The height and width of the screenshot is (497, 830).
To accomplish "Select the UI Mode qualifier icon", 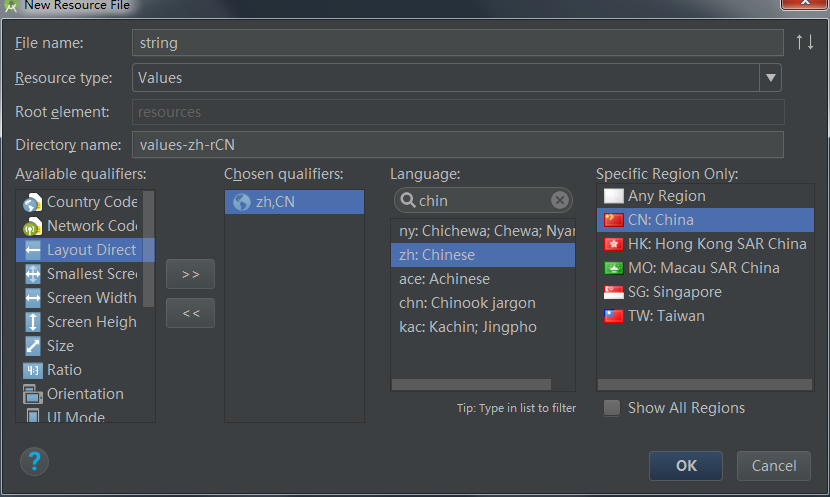I will pos(32,416).
